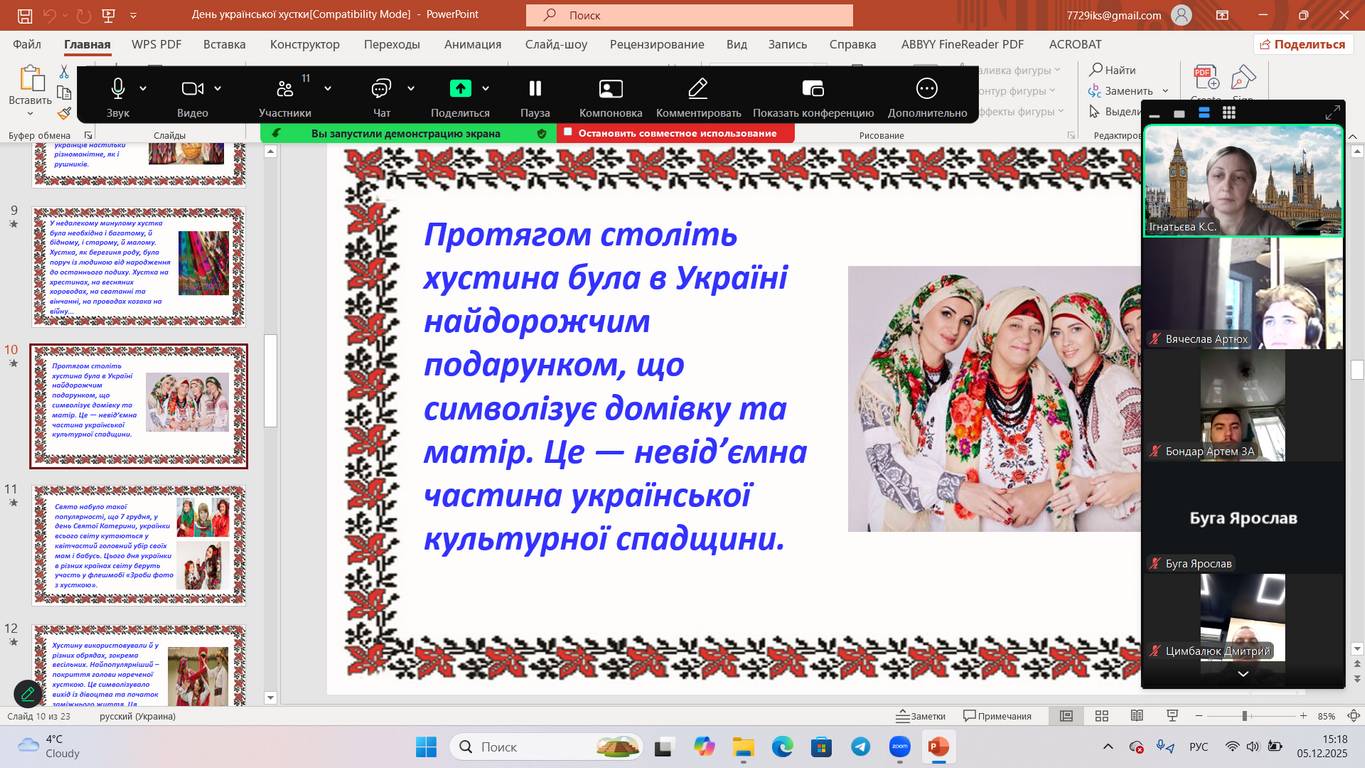This screenshot has width=1365, height=768.
Task: Switch Zoom video panel to grid view
Action: 1229,113
